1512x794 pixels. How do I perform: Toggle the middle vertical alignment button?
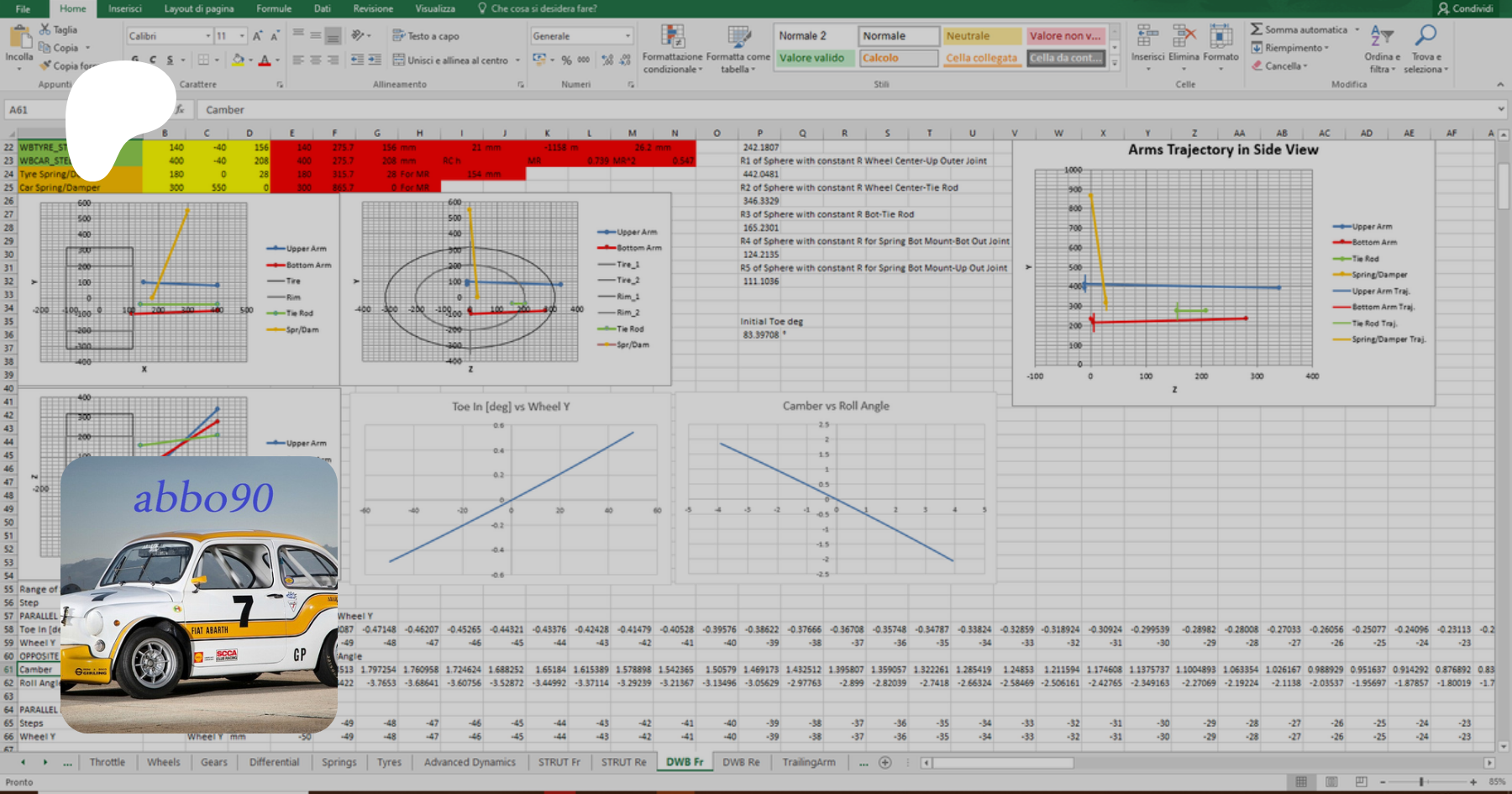[x=316, y=36]
